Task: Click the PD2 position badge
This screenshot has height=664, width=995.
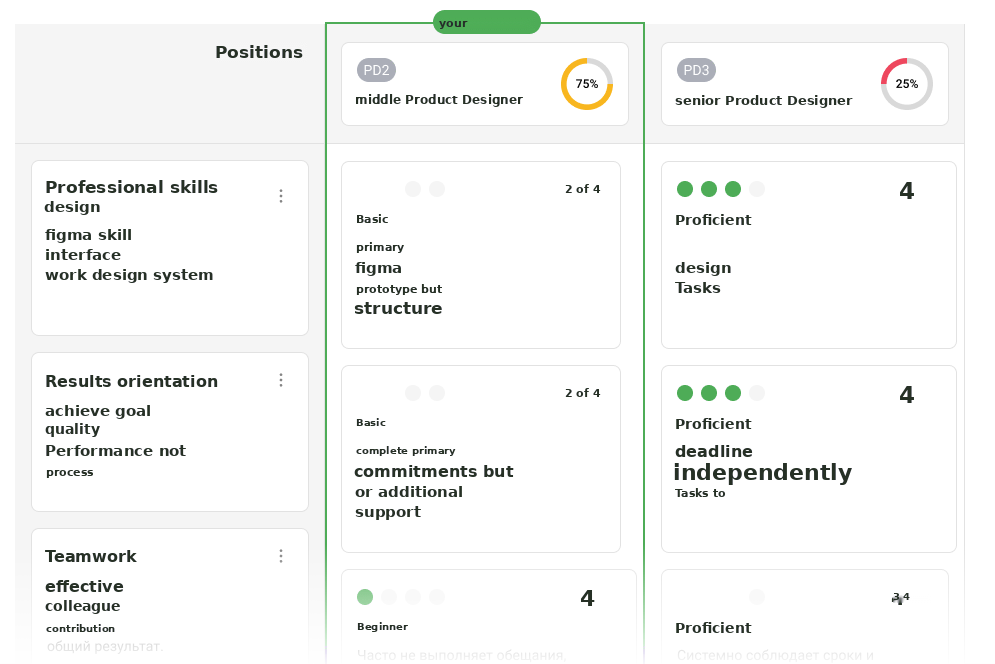Action: click(376, 70)
